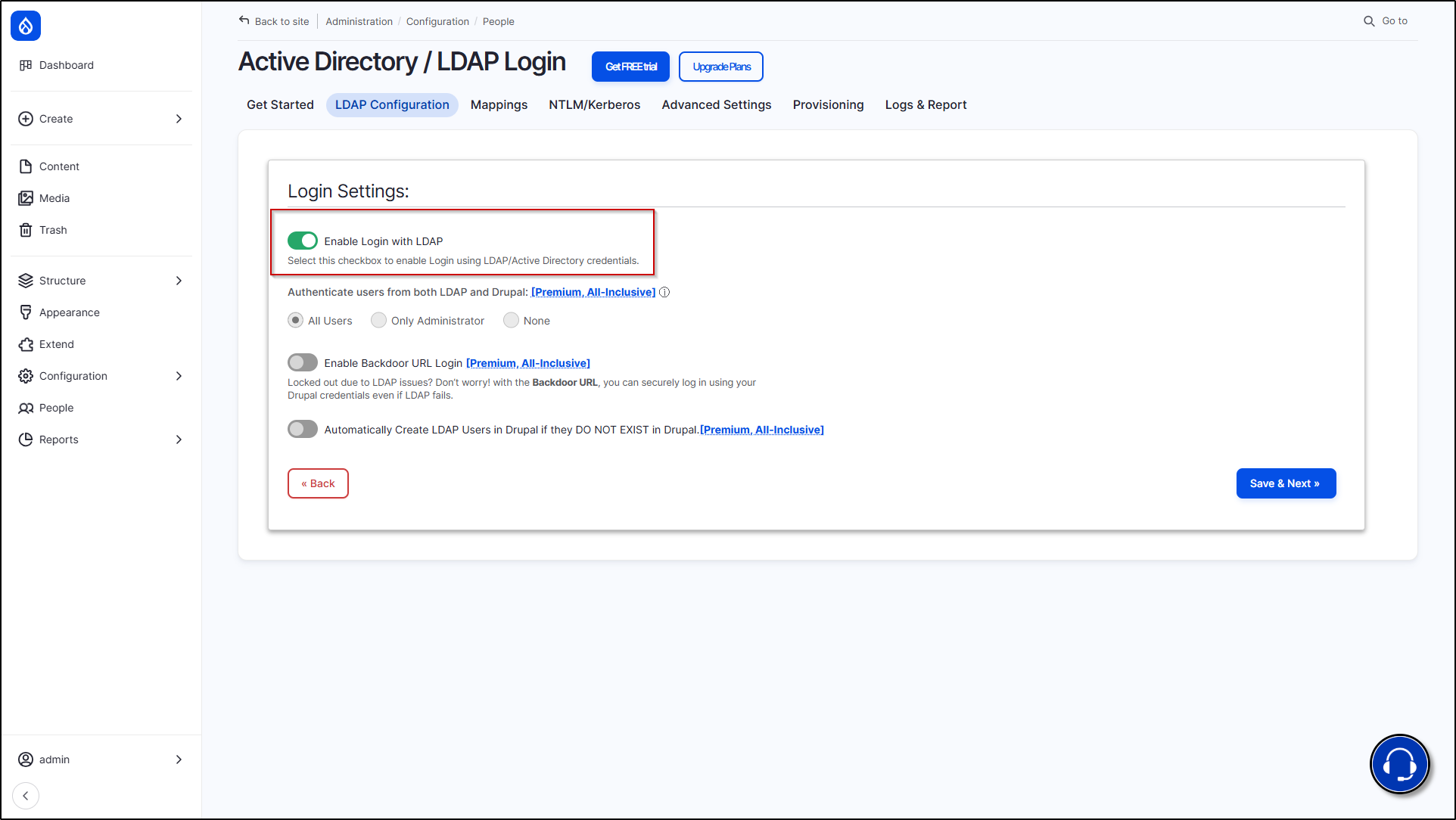Open the Trash icon in sidebar

(26, 230)
